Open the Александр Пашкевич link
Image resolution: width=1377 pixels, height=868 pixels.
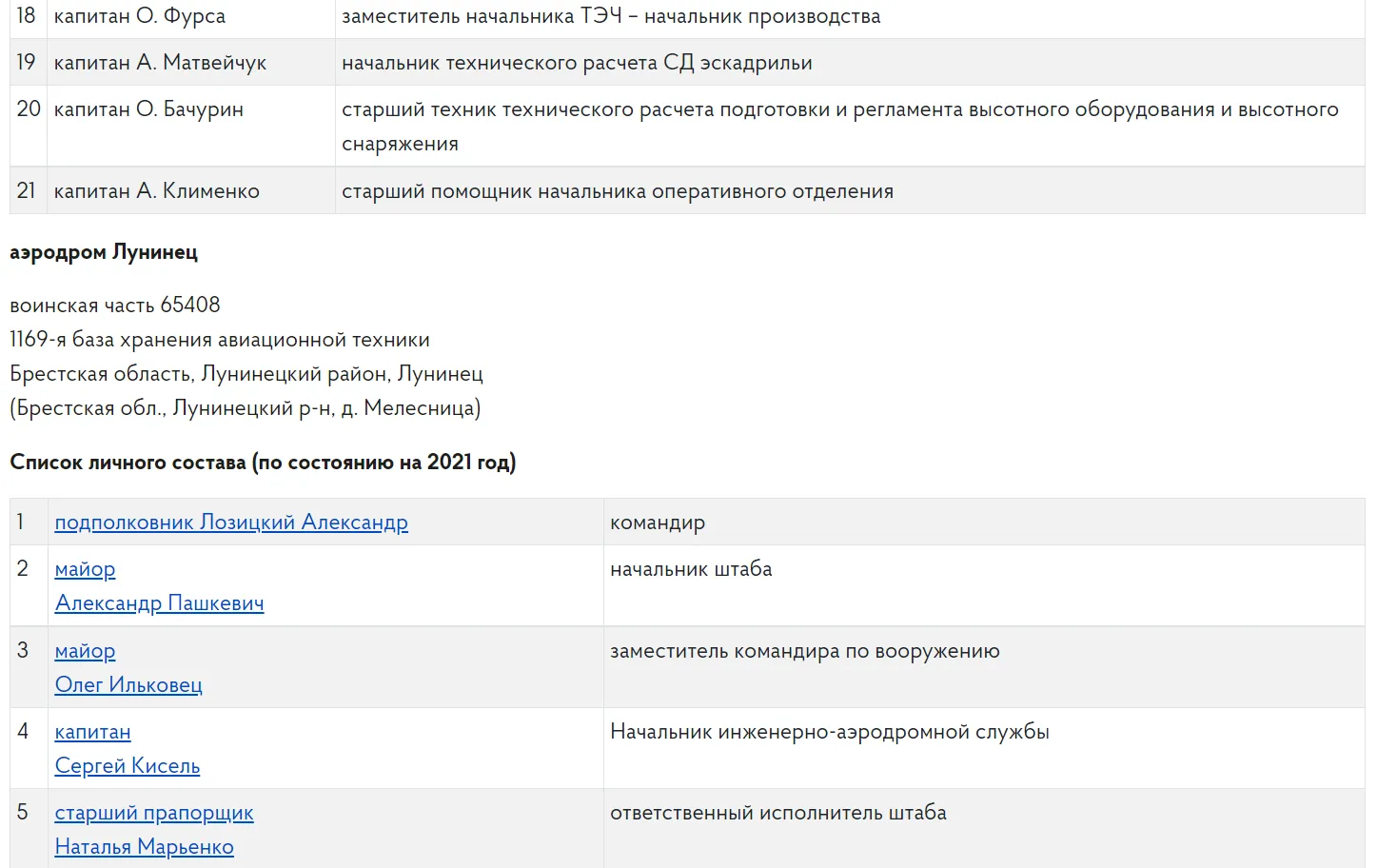pos(159,603)
